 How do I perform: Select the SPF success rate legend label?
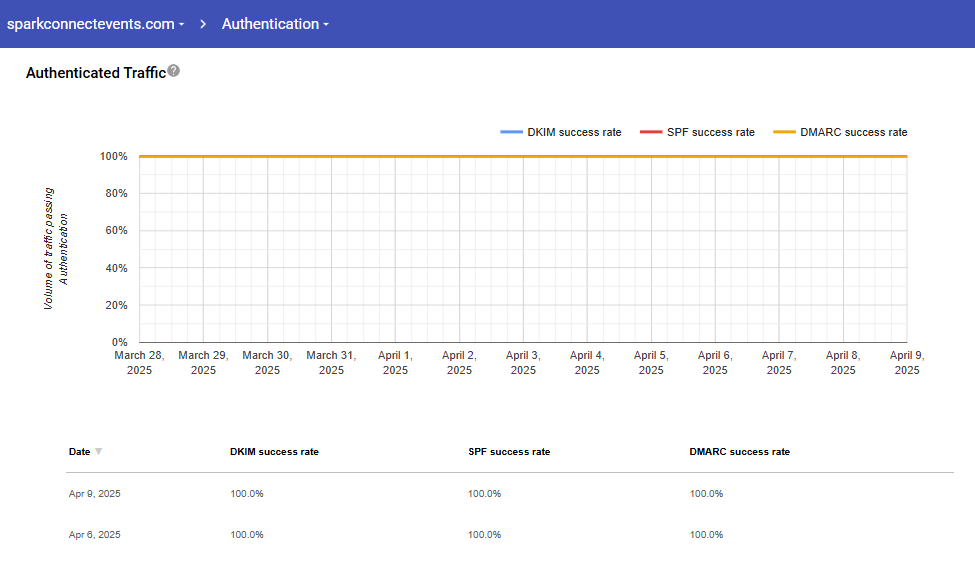711,132
